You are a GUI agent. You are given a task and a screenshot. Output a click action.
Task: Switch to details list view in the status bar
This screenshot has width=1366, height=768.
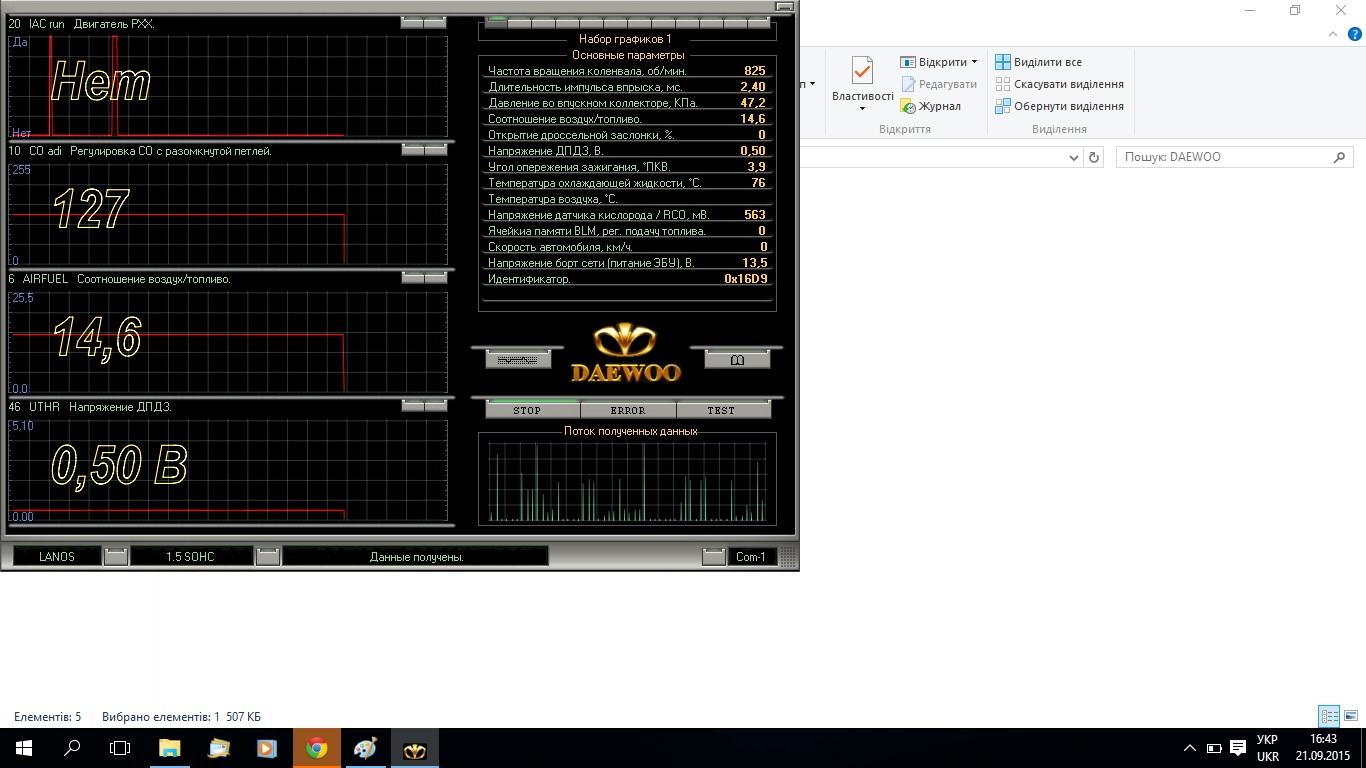point(1329,716)
